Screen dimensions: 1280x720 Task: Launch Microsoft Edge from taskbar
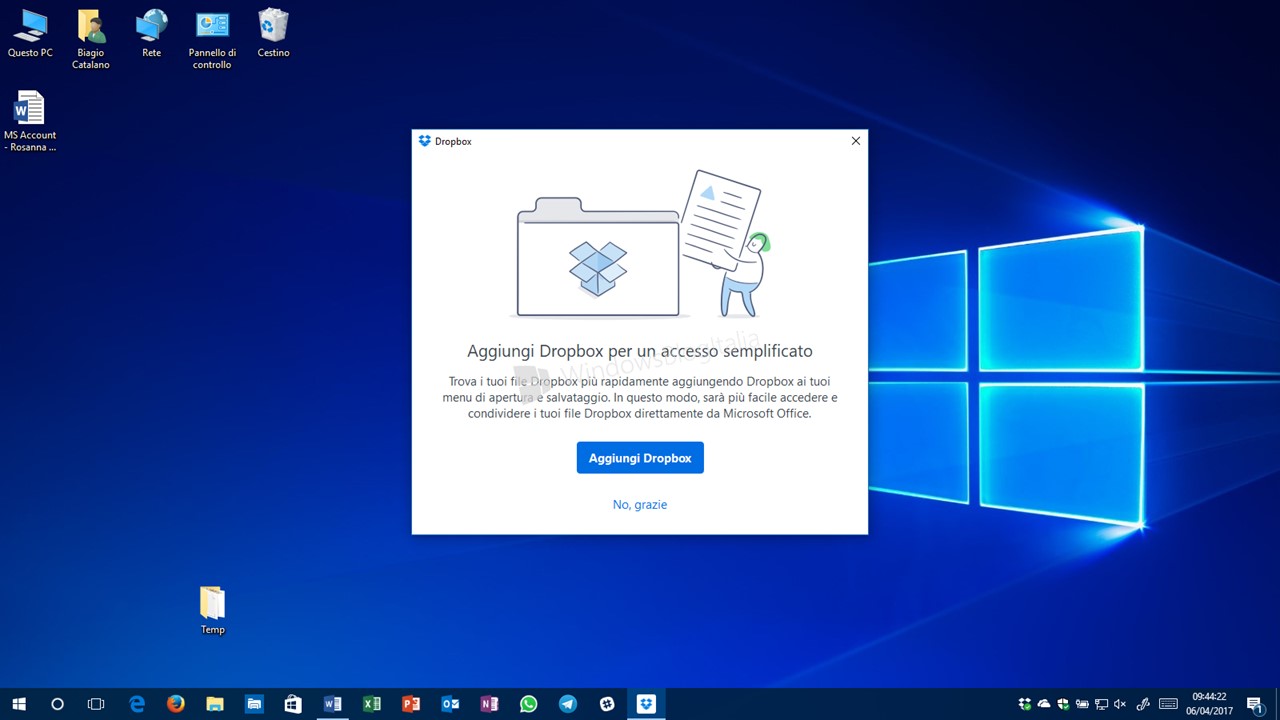point(137,704)
